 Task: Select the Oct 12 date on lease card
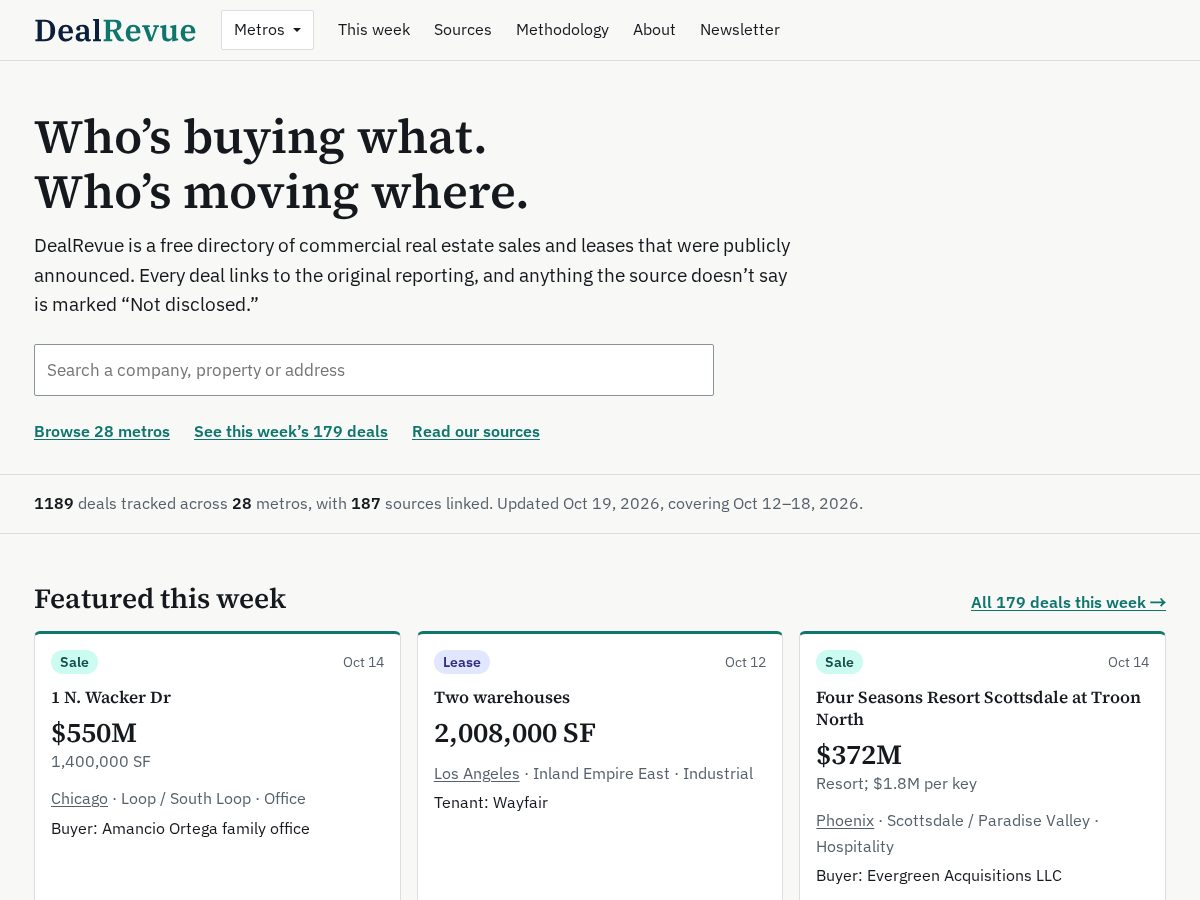coord(745,662)
